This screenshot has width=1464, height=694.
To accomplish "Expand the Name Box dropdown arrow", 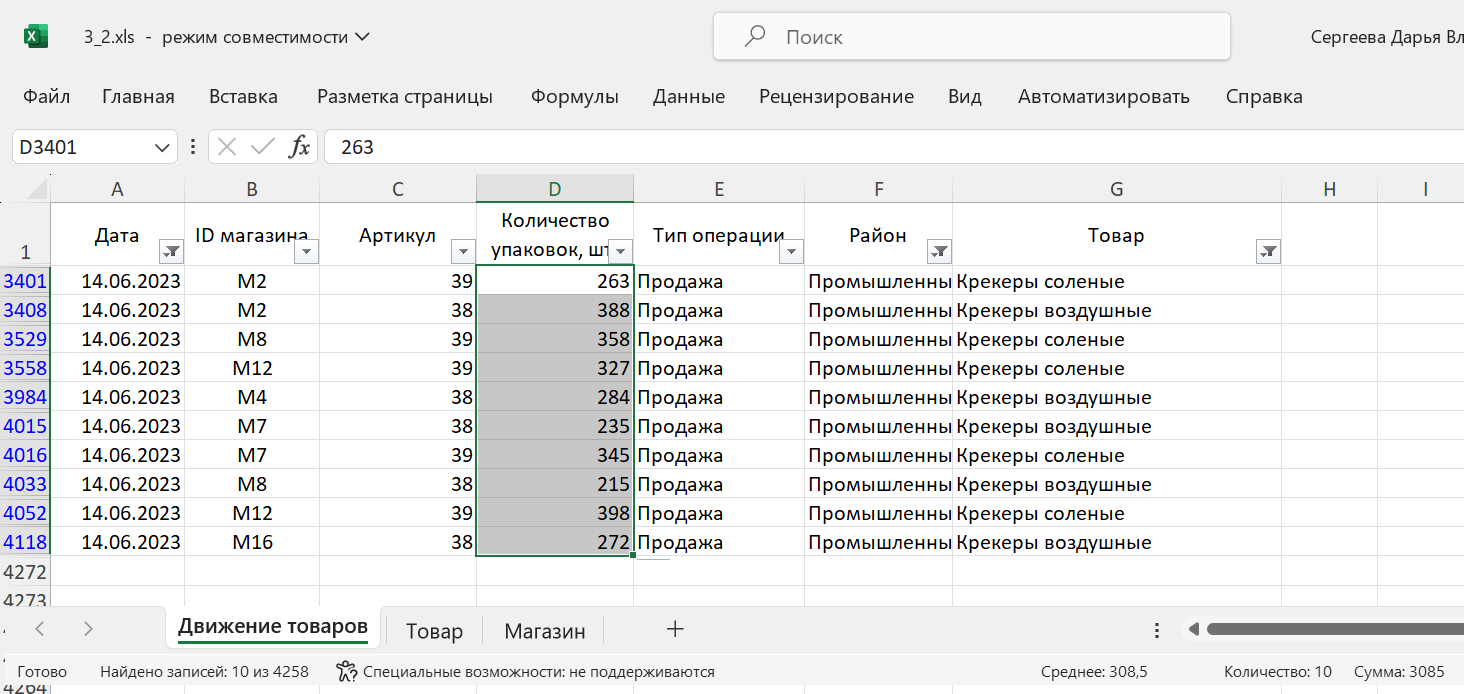I will (x=163, y=147).
